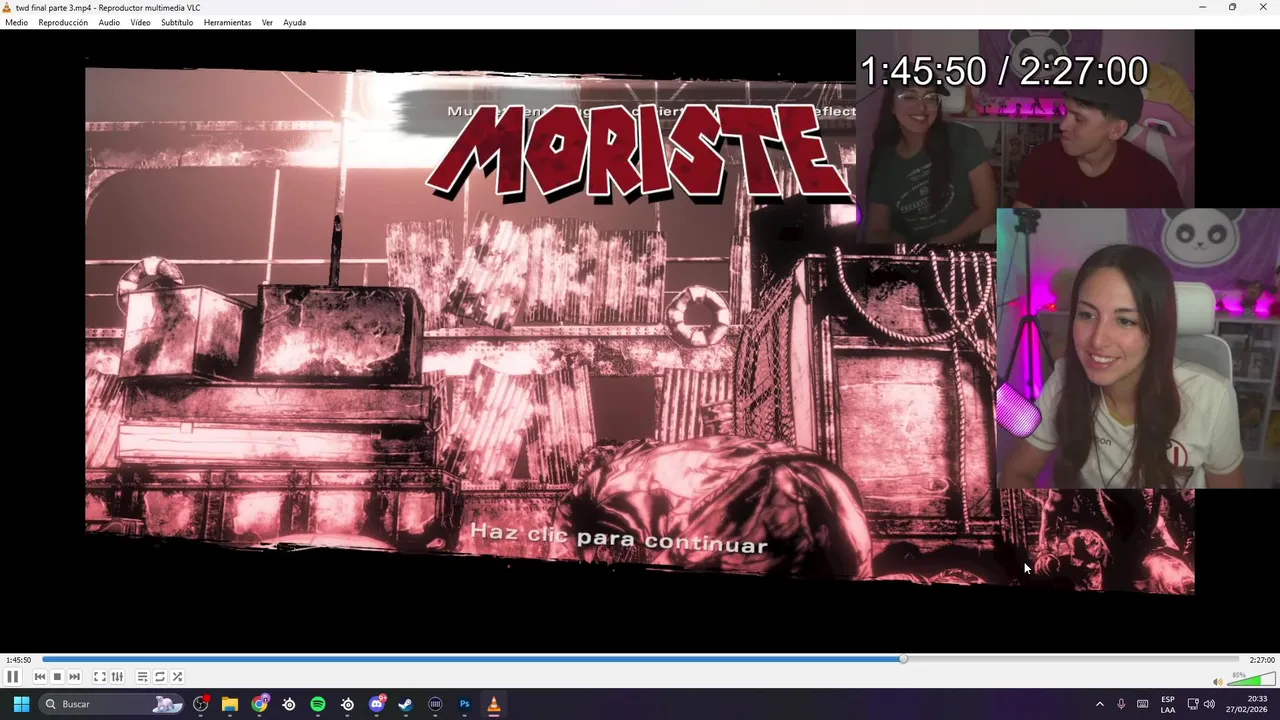Toggle random shuffle playback

click(x=177, y=677)
